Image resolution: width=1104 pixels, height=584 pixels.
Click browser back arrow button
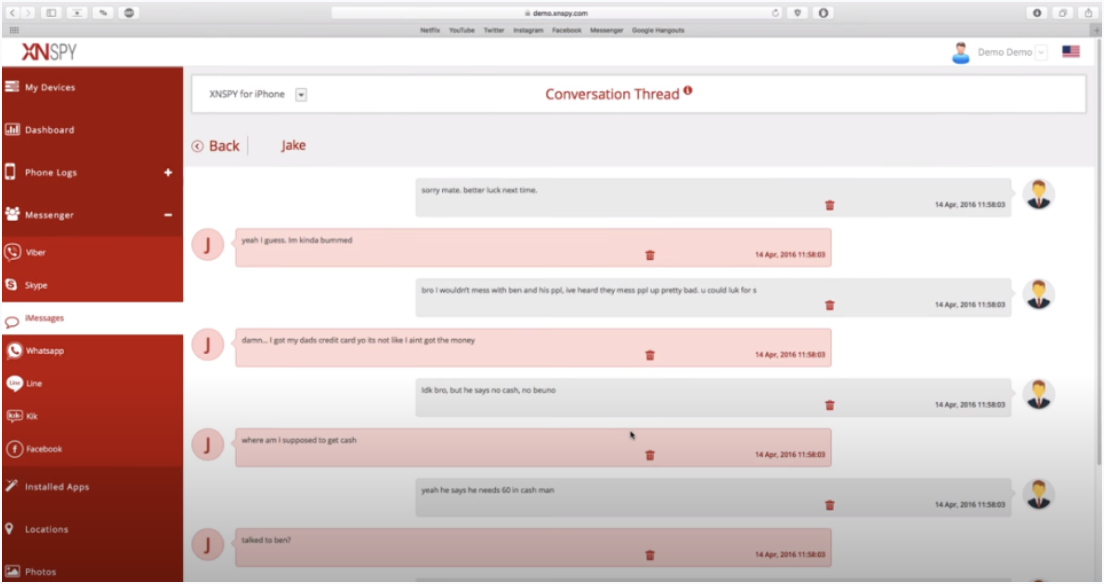(12, 13)
